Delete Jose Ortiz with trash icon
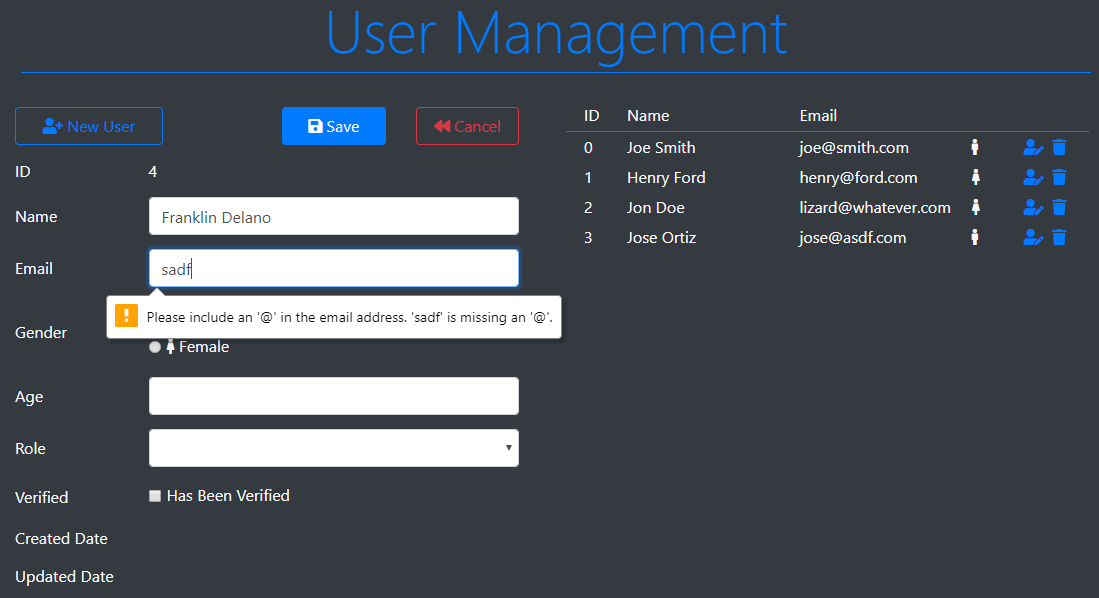 click(x=1060, y=238)
